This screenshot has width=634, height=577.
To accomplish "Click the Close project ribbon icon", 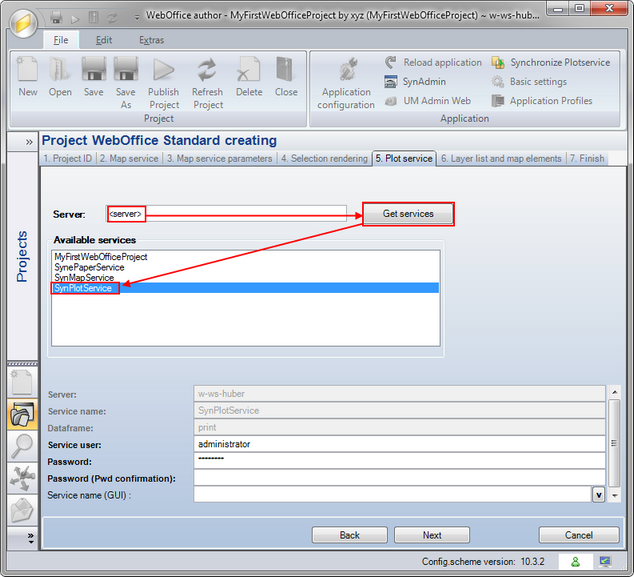I will point(286,77).
